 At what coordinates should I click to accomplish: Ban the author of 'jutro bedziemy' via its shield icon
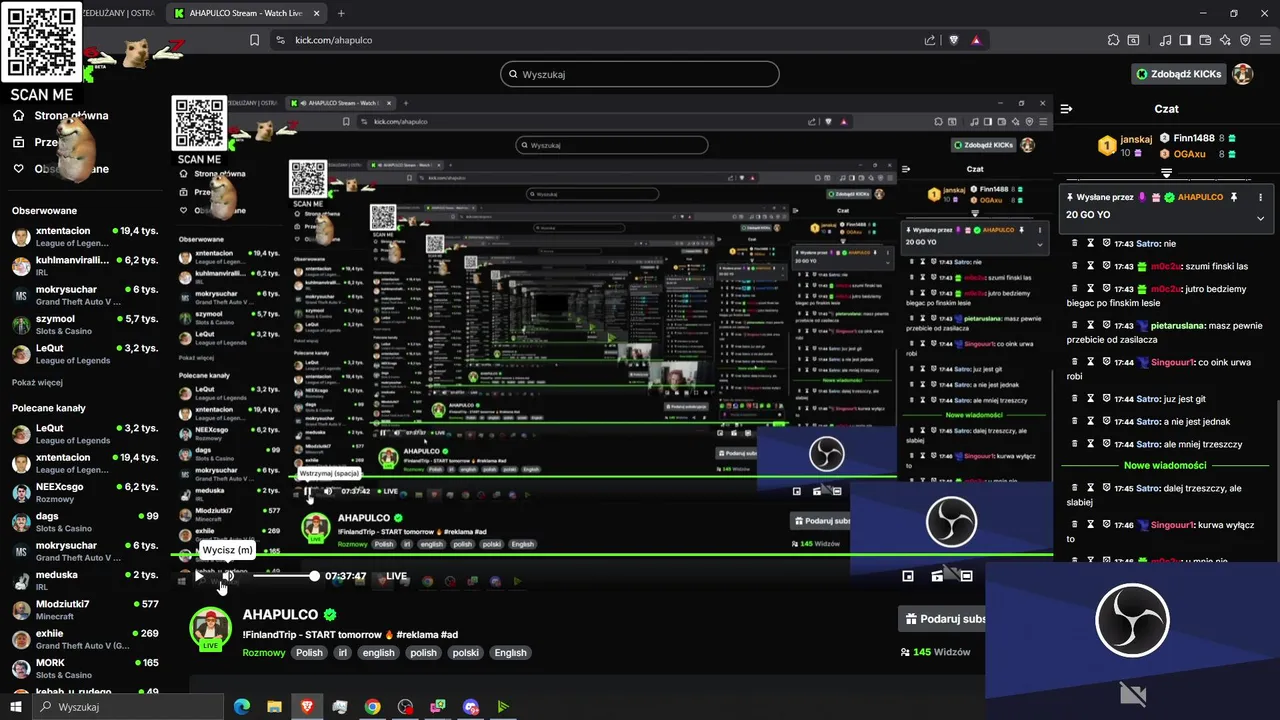pos(1107,289)
